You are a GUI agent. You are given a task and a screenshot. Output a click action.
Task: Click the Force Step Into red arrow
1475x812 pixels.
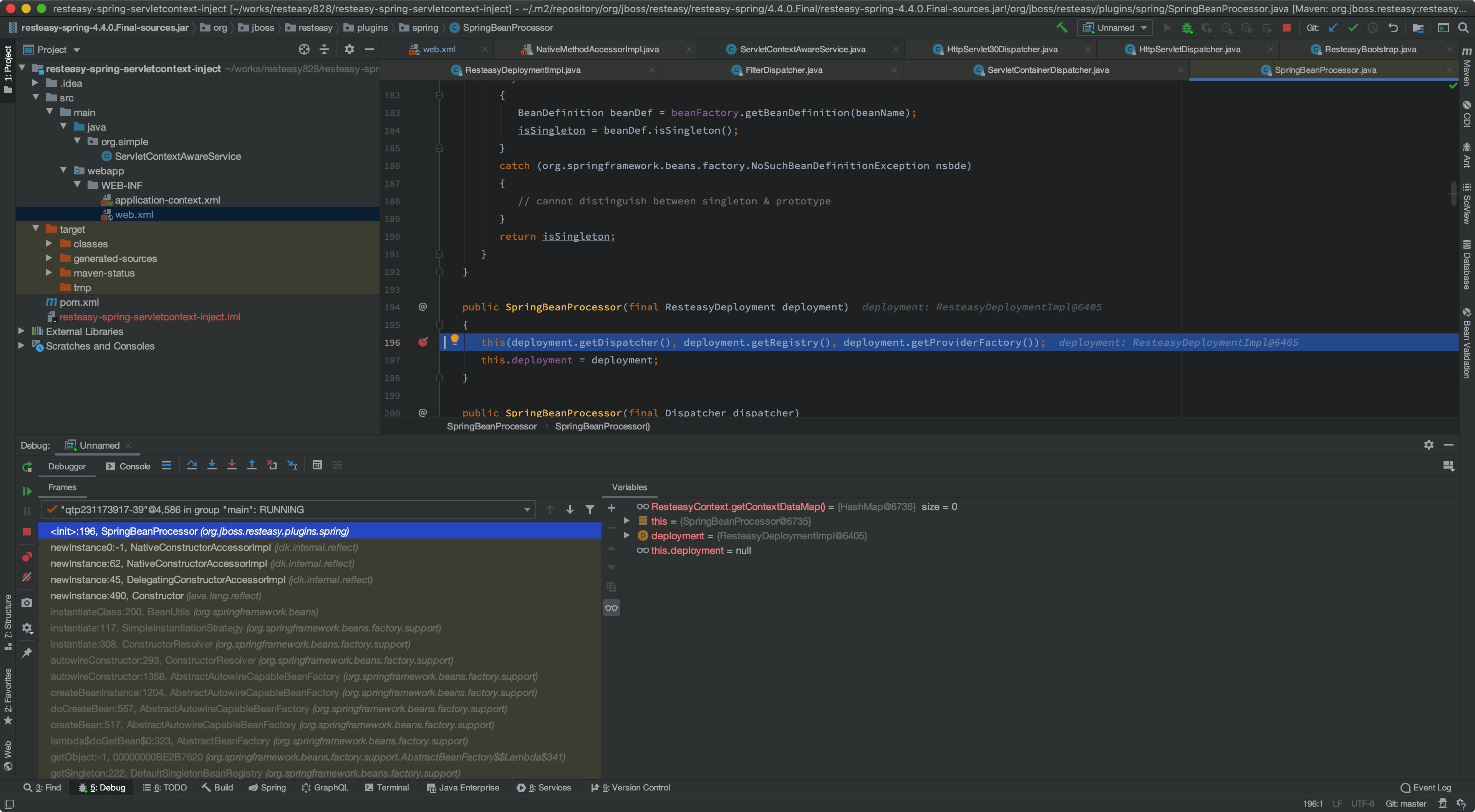coord(232,465)
